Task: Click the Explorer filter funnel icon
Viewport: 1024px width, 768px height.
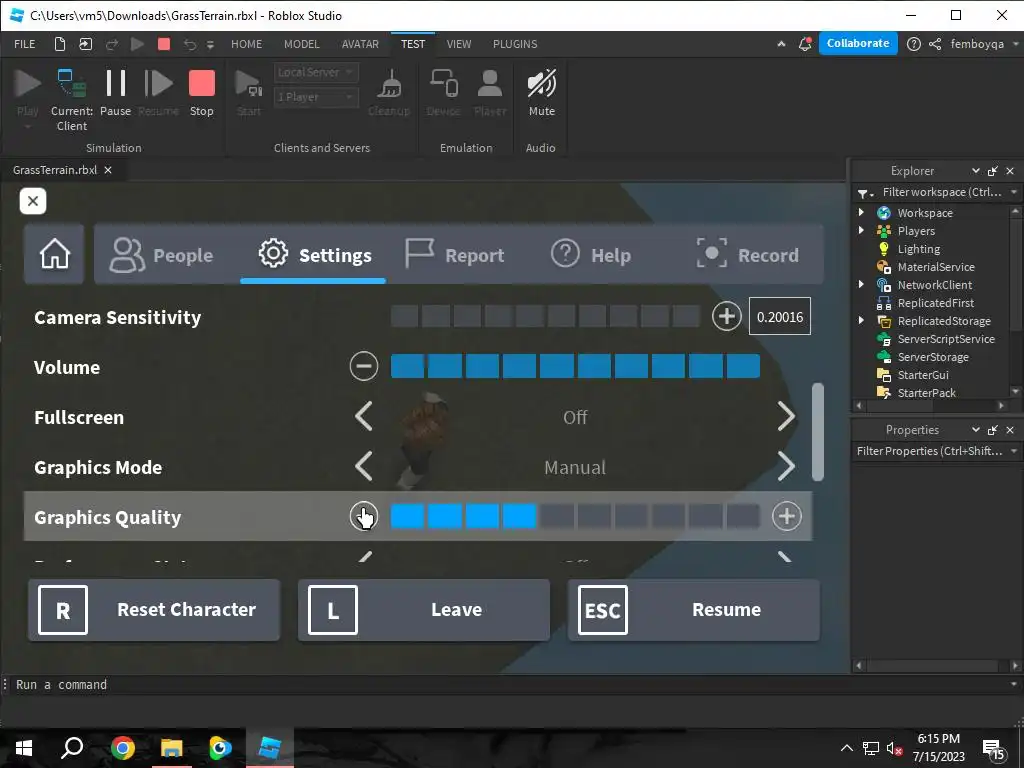Action: tap(865, 193)
